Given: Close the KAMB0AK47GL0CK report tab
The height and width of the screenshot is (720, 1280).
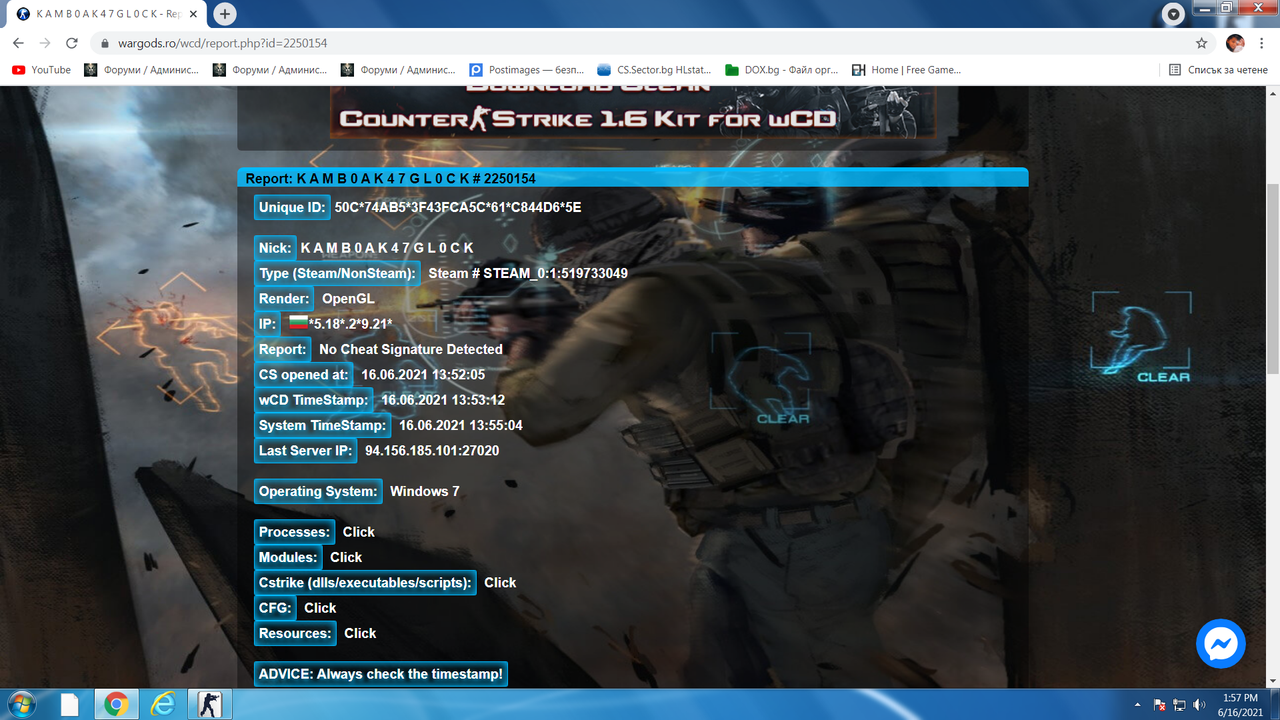Looking at the screenshot, I should 194,14.
